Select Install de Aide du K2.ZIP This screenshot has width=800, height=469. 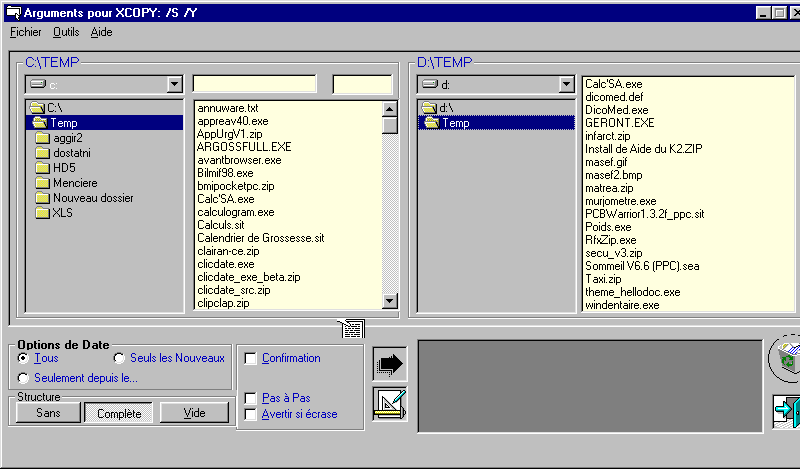(x=643, y=149)
